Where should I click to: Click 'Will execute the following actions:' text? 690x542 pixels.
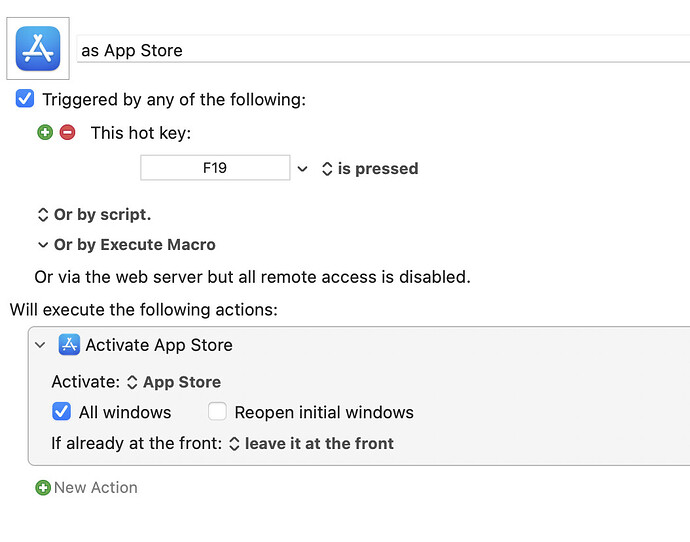click(143, 310)
